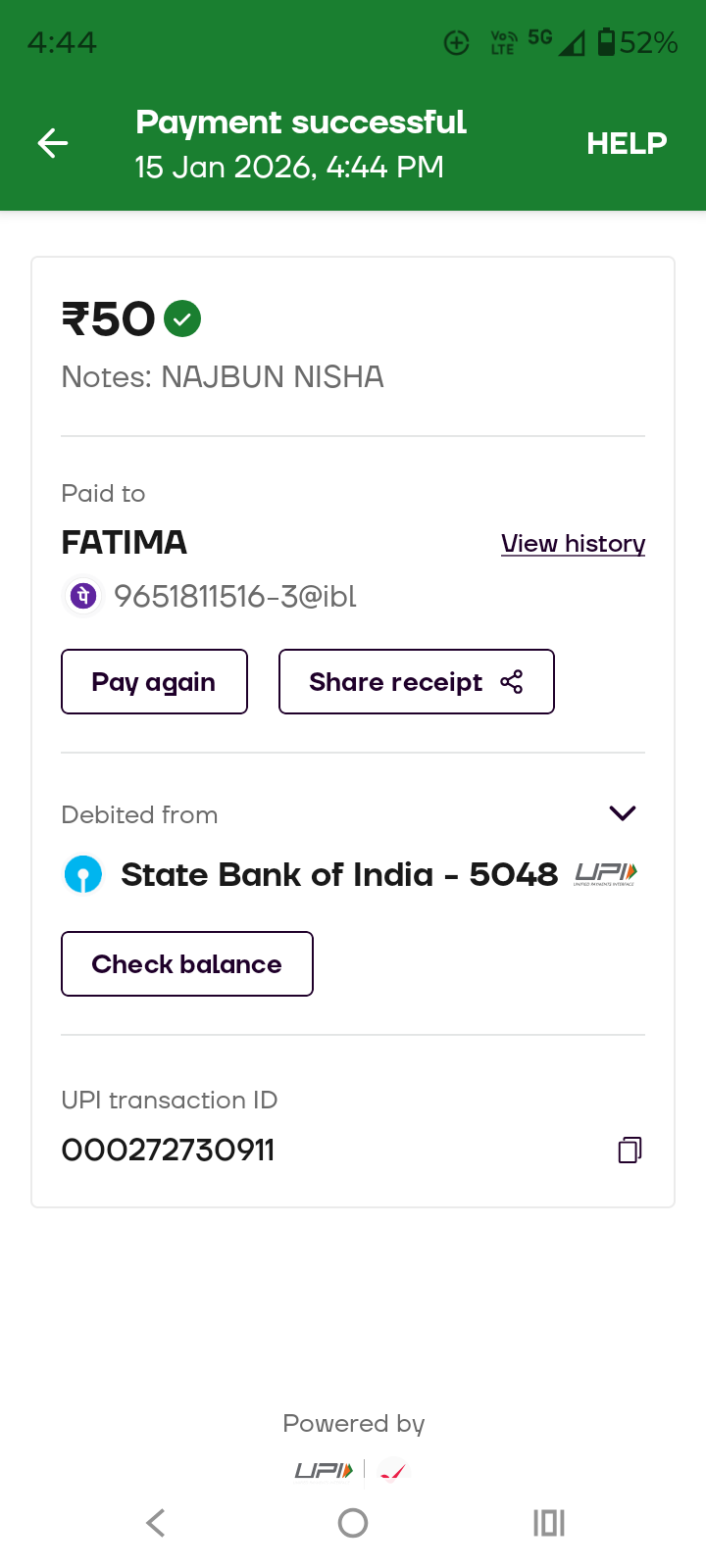Image resolution: width=706 pixels, height=1568 pixels.
Task: Tap the back arrow in header
Action: pyautogui.click(x=53, y=144)
